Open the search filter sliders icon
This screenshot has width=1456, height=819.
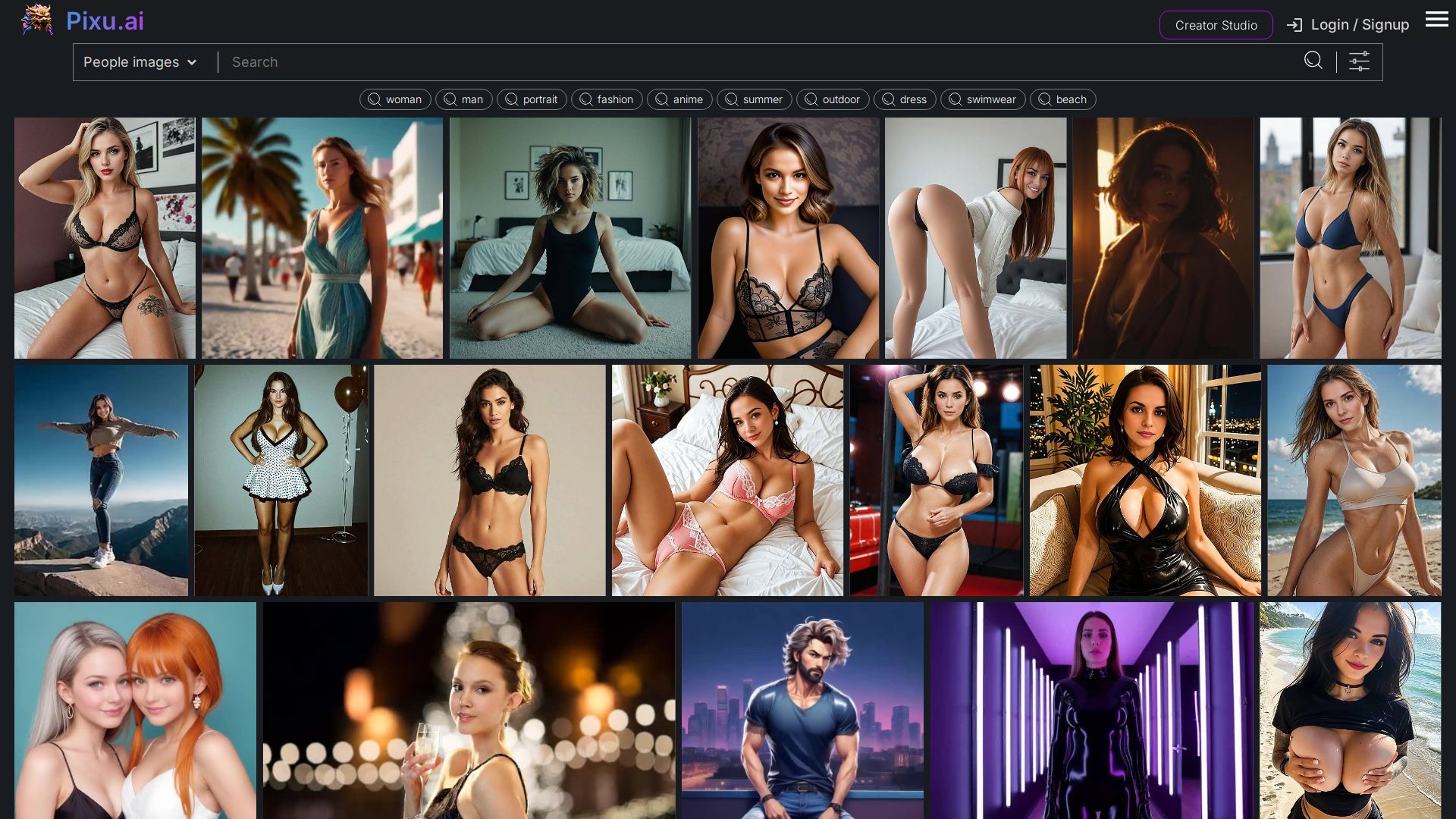click(x=1359, y=61)
